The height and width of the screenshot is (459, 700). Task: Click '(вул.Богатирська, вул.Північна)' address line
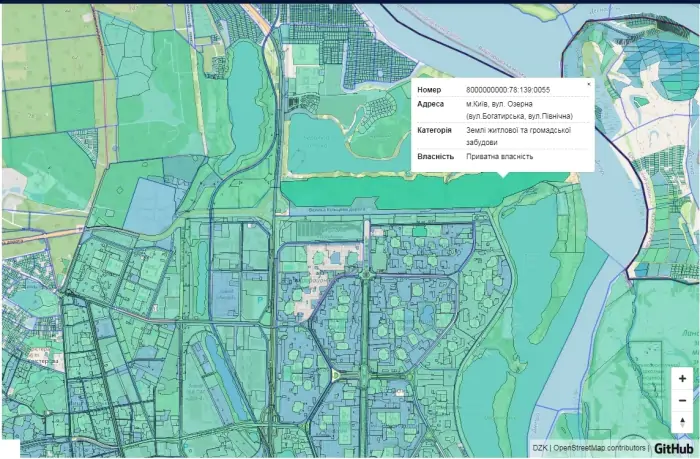tap(519, 116)
